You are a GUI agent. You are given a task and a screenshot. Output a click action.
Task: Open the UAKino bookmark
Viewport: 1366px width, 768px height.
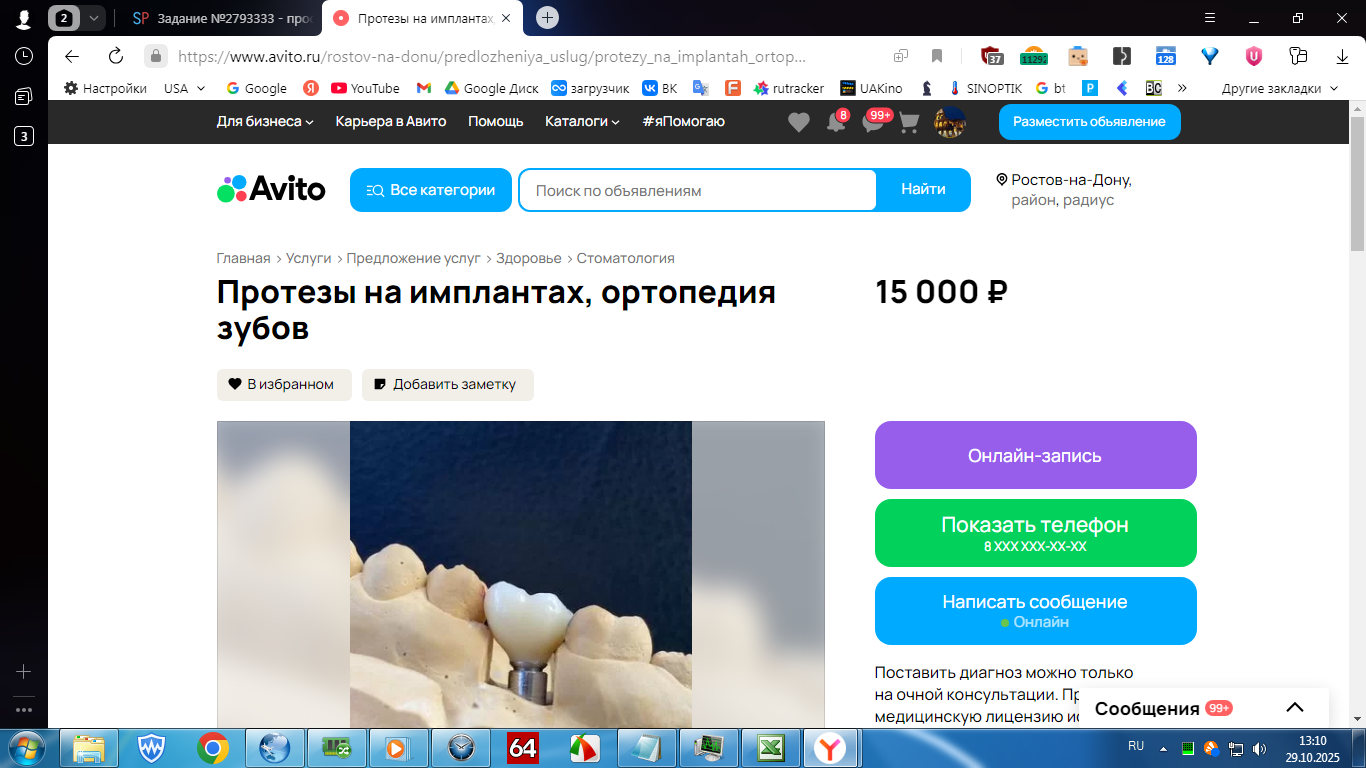pos(871,88)
